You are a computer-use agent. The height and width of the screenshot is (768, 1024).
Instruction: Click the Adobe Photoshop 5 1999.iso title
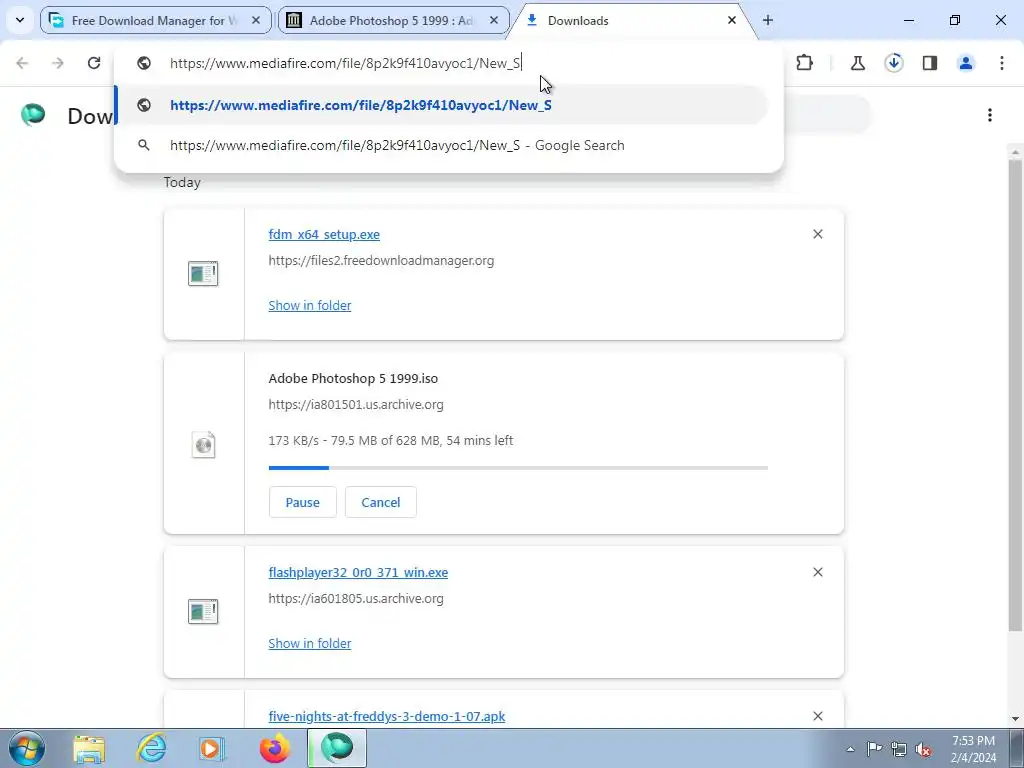[x=353, y=378]
